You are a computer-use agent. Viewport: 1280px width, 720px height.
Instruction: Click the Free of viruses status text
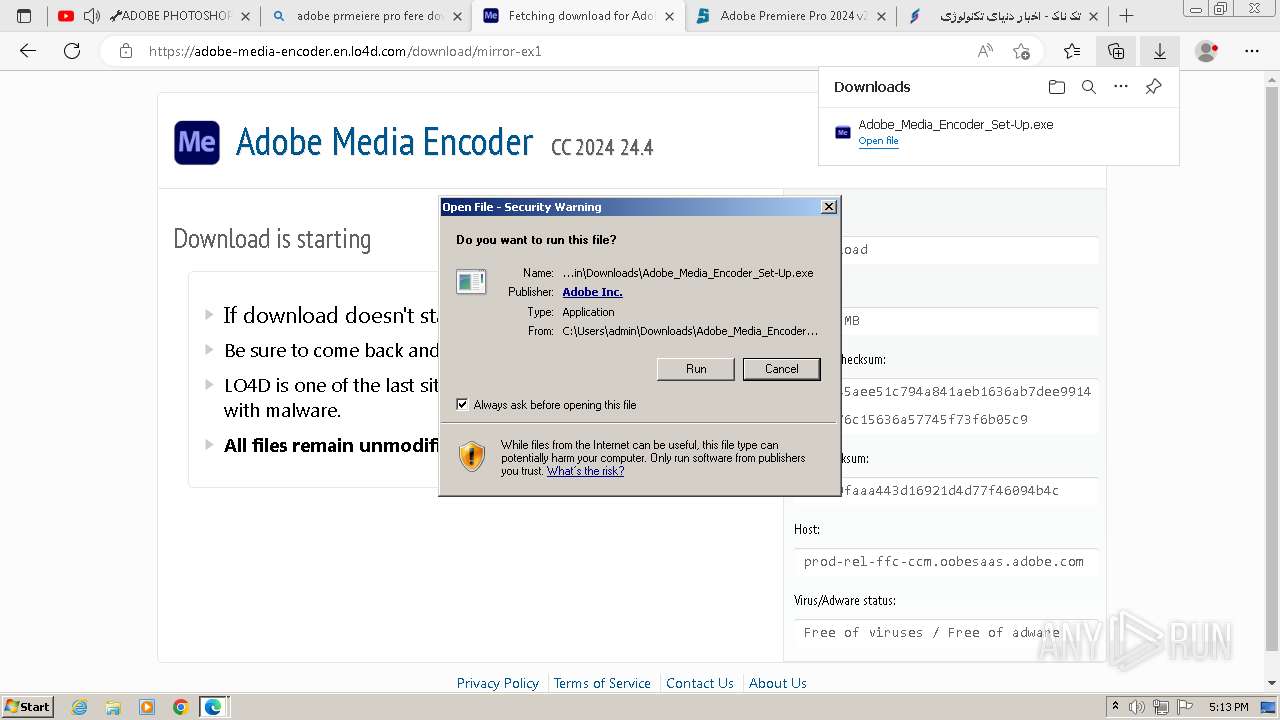pos(931,632)
